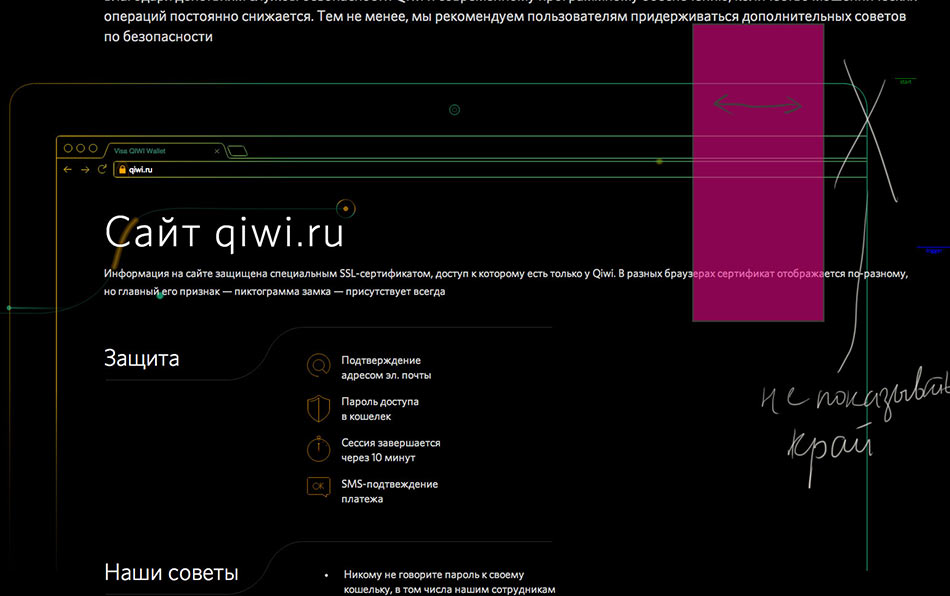Screen dimensions: 950x596
Task: Select the shield icon for wallet password
Action: 318,407
